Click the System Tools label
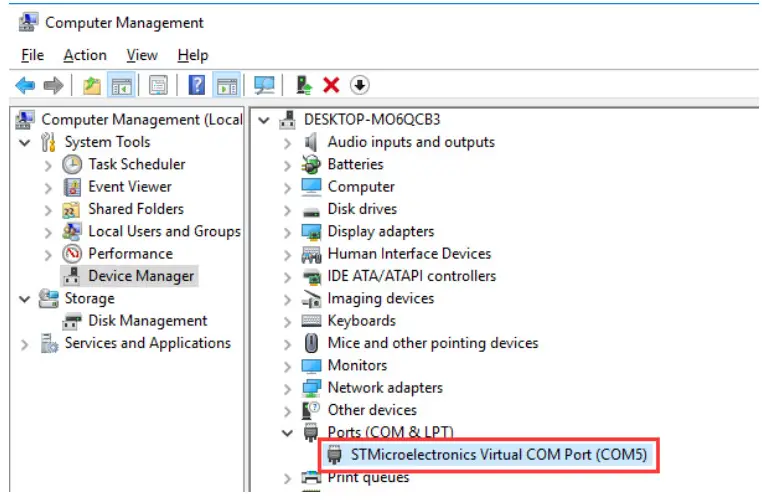762x504 pixels. point(107,142)
